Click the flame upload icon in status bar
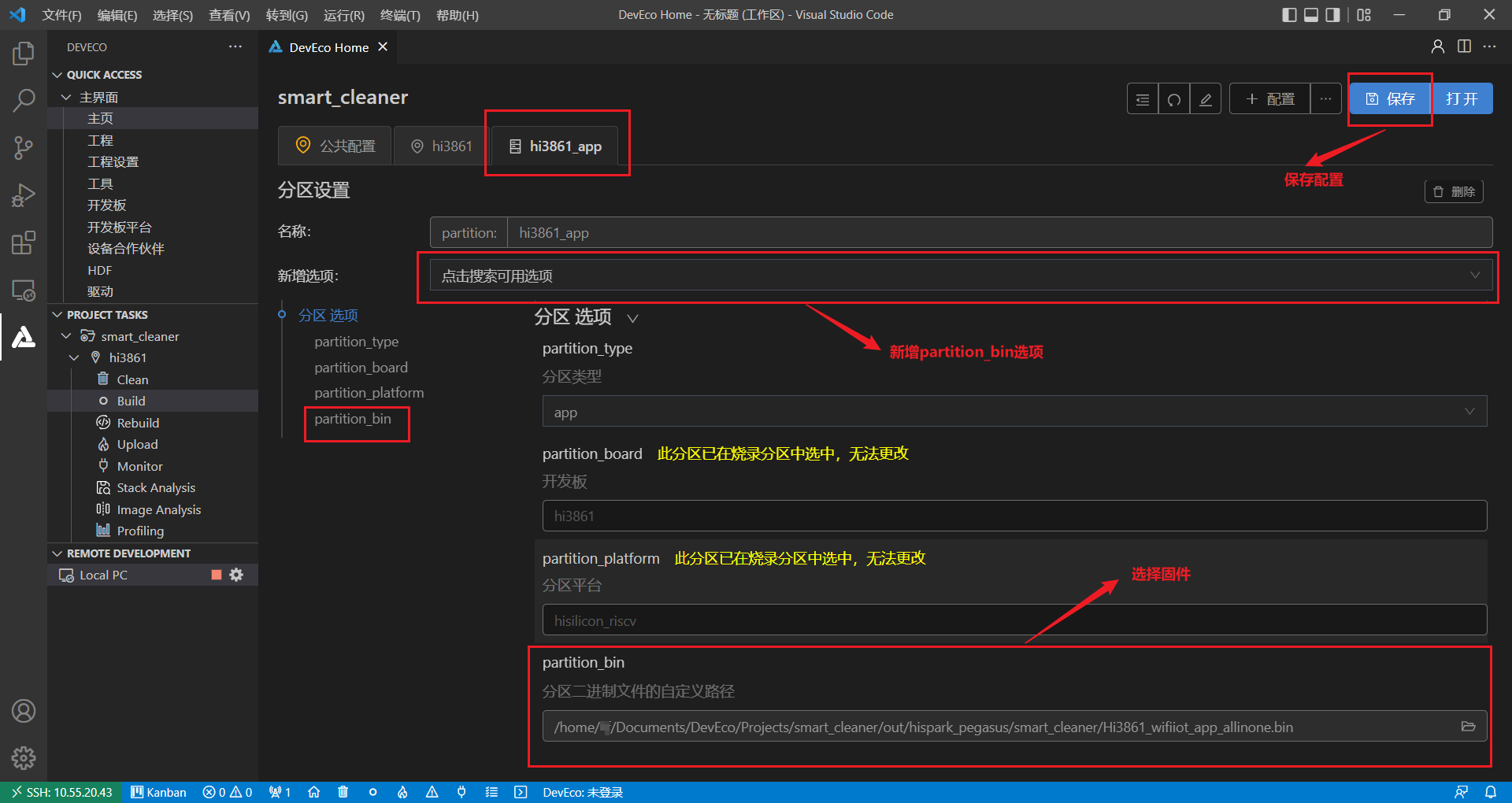Image resolution: width=1512 pixels, height=803 pixels. 402,792
